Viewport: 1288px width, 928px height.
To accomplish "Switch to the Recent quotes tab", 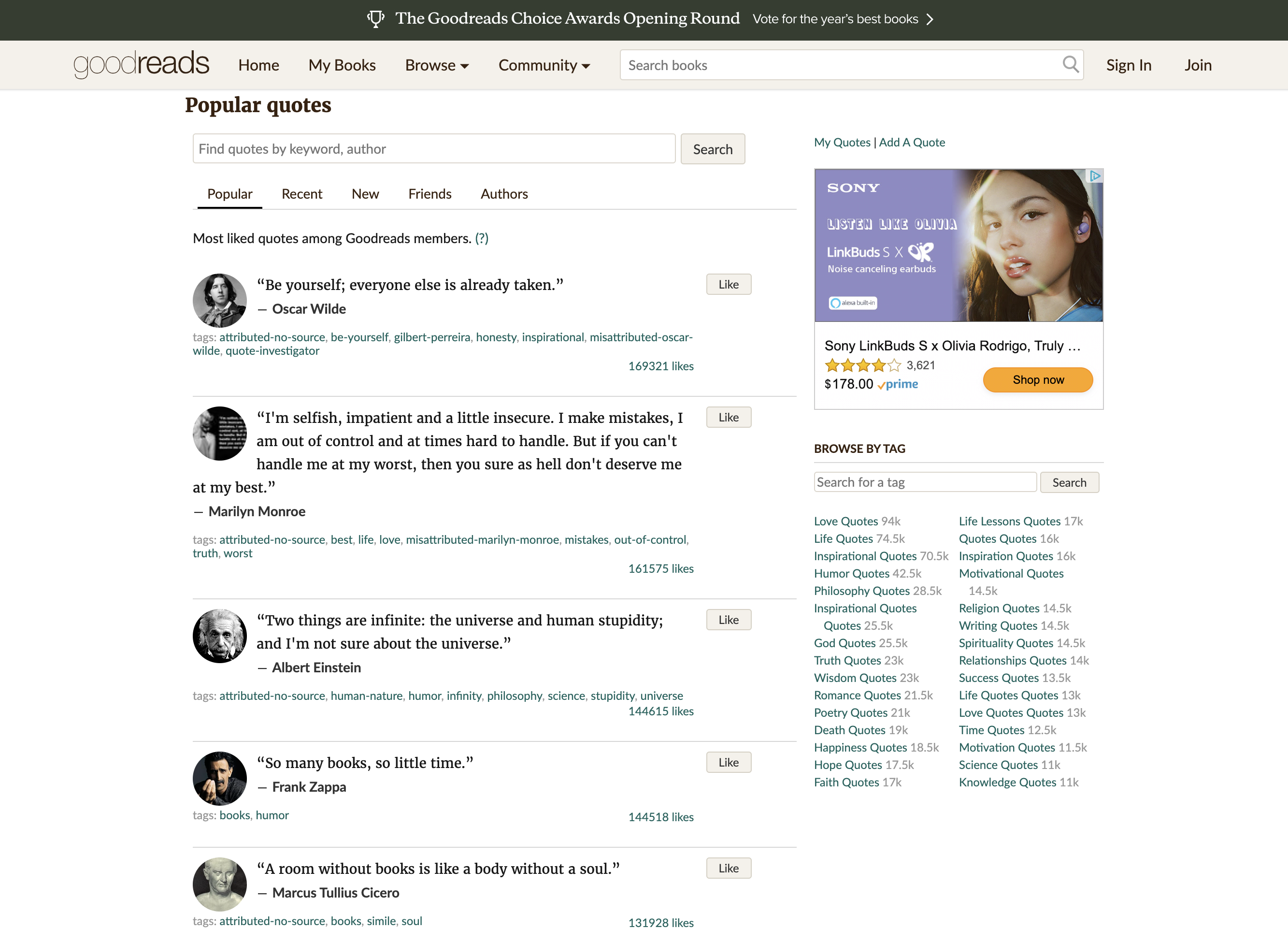I will (x=301, y=194).
